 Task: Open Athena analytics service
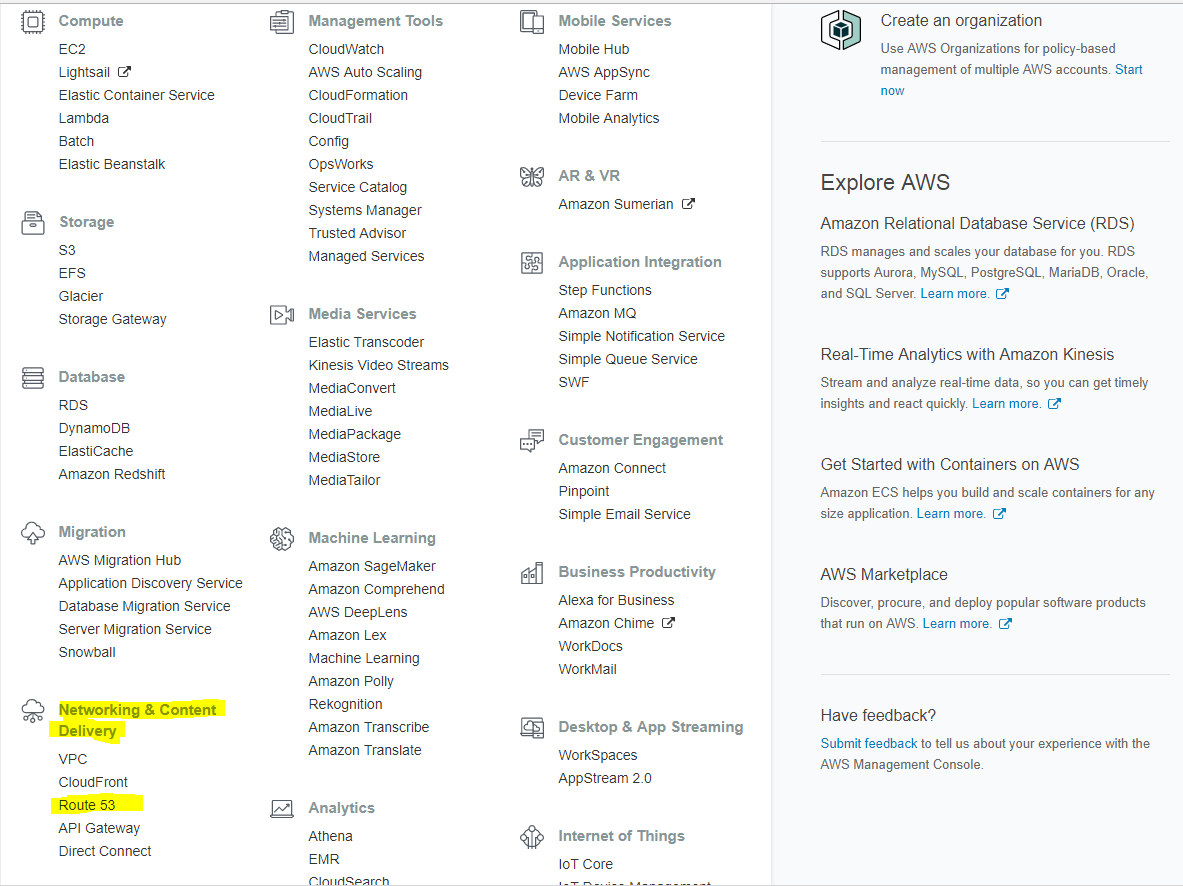[330, 837]
